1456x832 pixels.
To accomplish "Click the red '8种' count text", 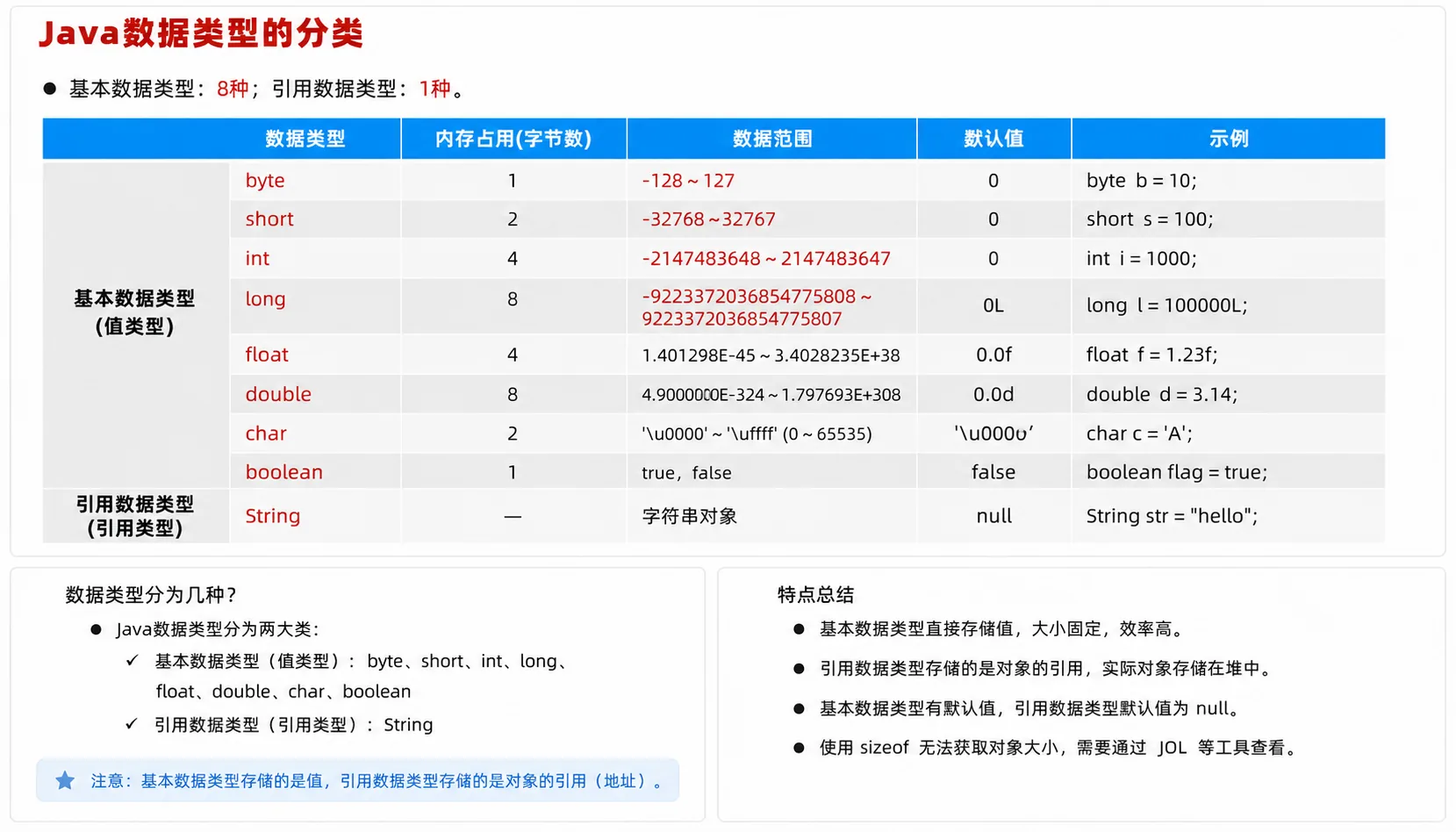I will pyautogui.click(x=233, y=89).
